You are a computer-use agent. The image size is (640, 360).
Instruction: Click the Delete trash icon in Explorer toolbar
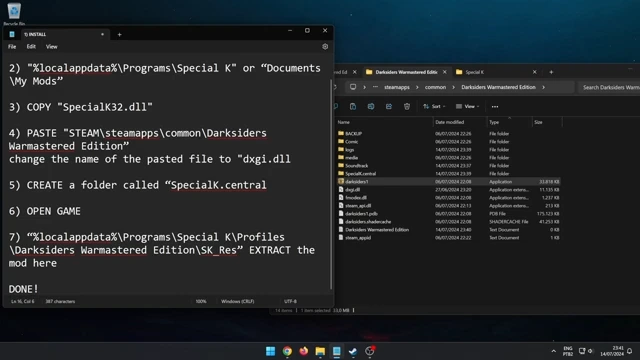pos(407,107)
